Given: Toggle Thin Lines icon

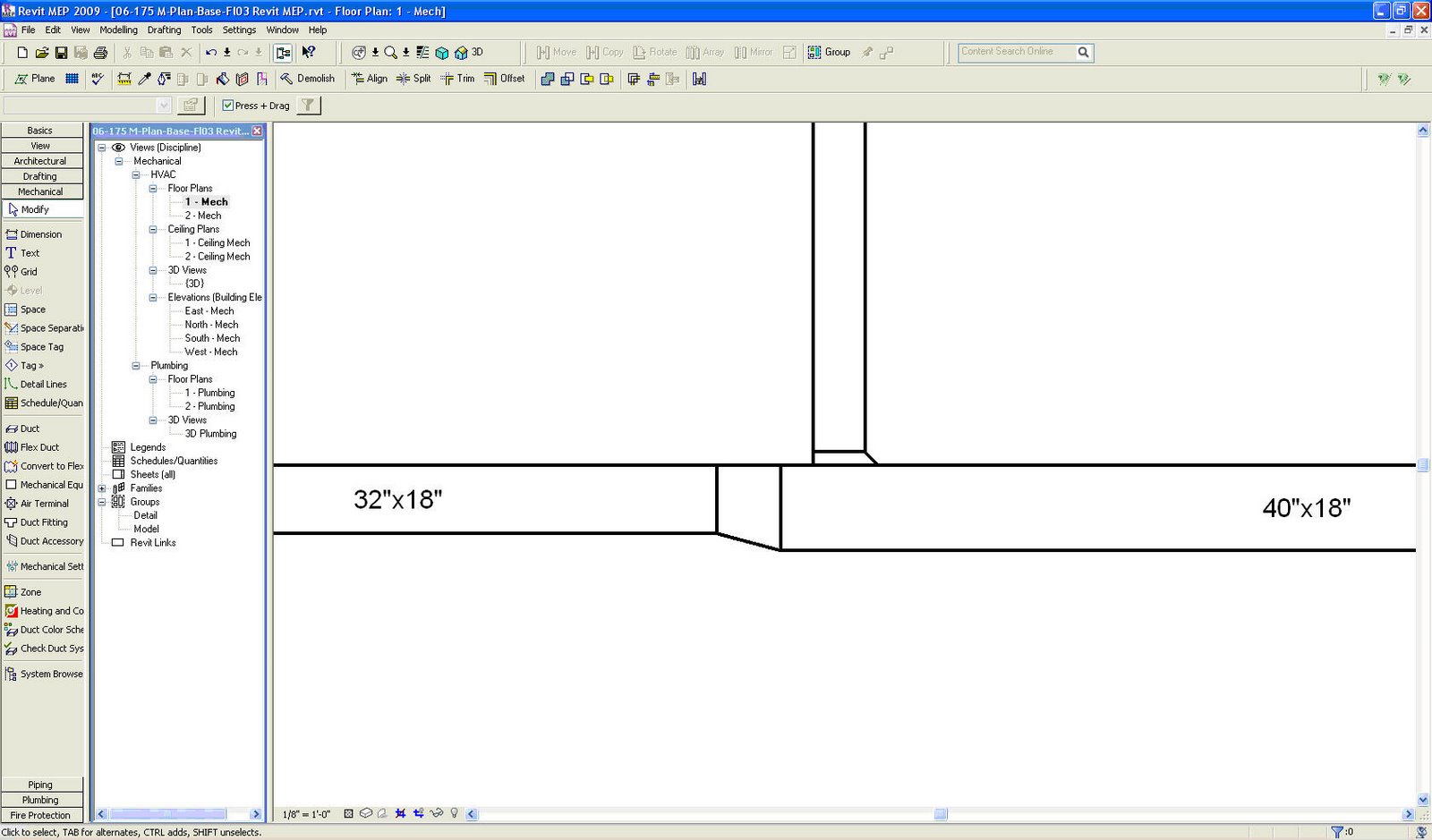Looking at the screenshot, I should point(422,53).
